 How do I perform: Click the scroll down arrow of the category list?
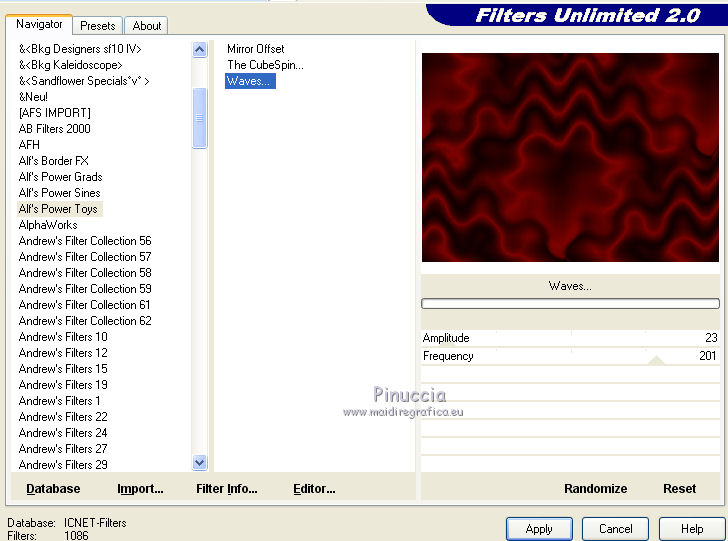[x=200, y=463]
